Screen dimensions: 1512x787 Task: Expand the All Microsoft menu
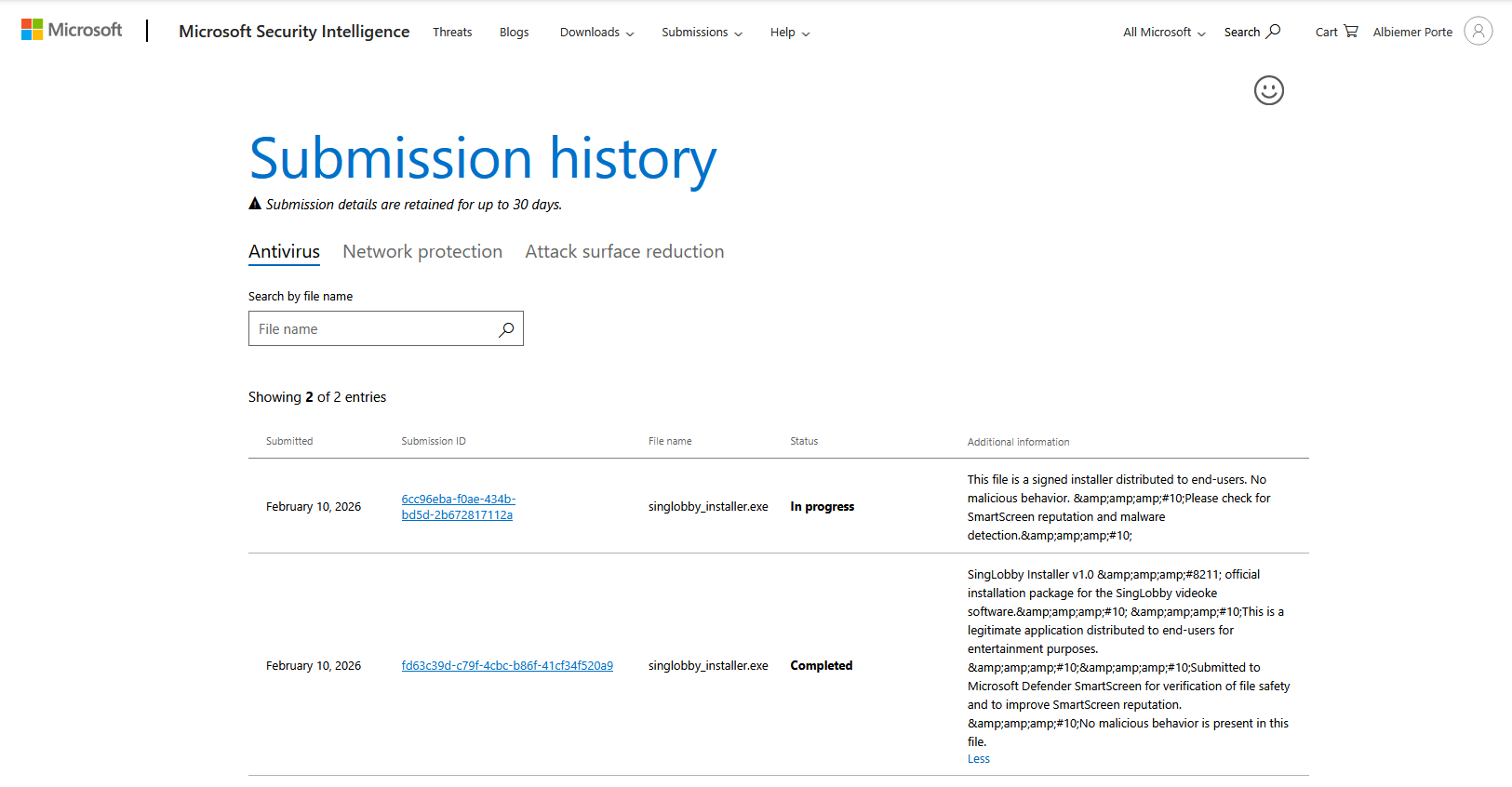coord(1164,33)
